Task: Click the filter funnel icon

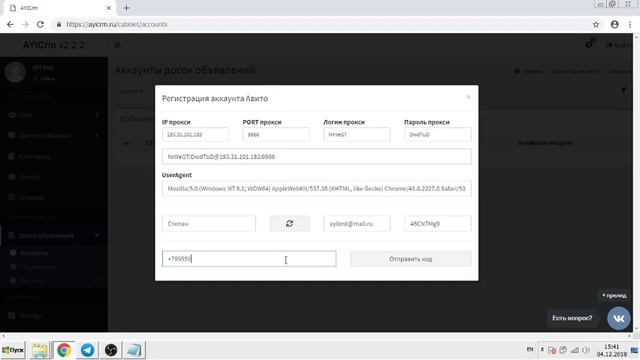Action: click(624, 91)
